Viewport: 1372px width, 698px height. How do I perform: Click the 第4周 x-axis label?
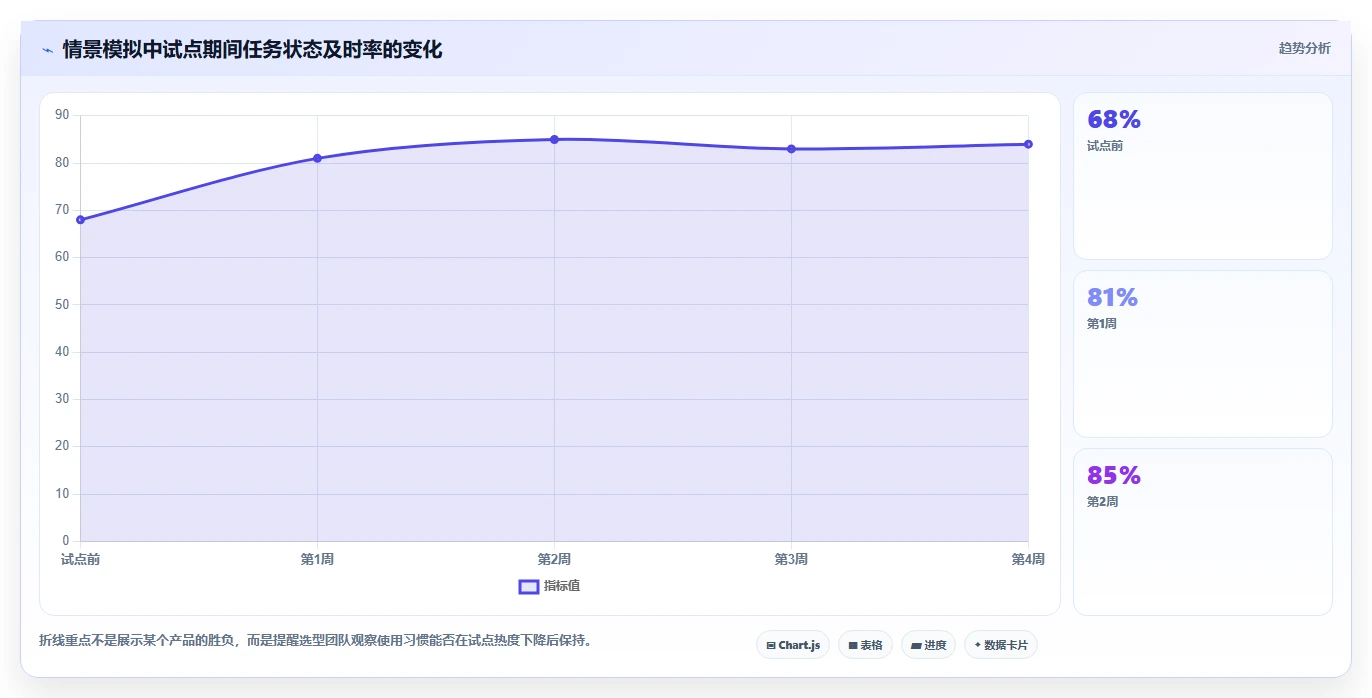click(1028, 559)
